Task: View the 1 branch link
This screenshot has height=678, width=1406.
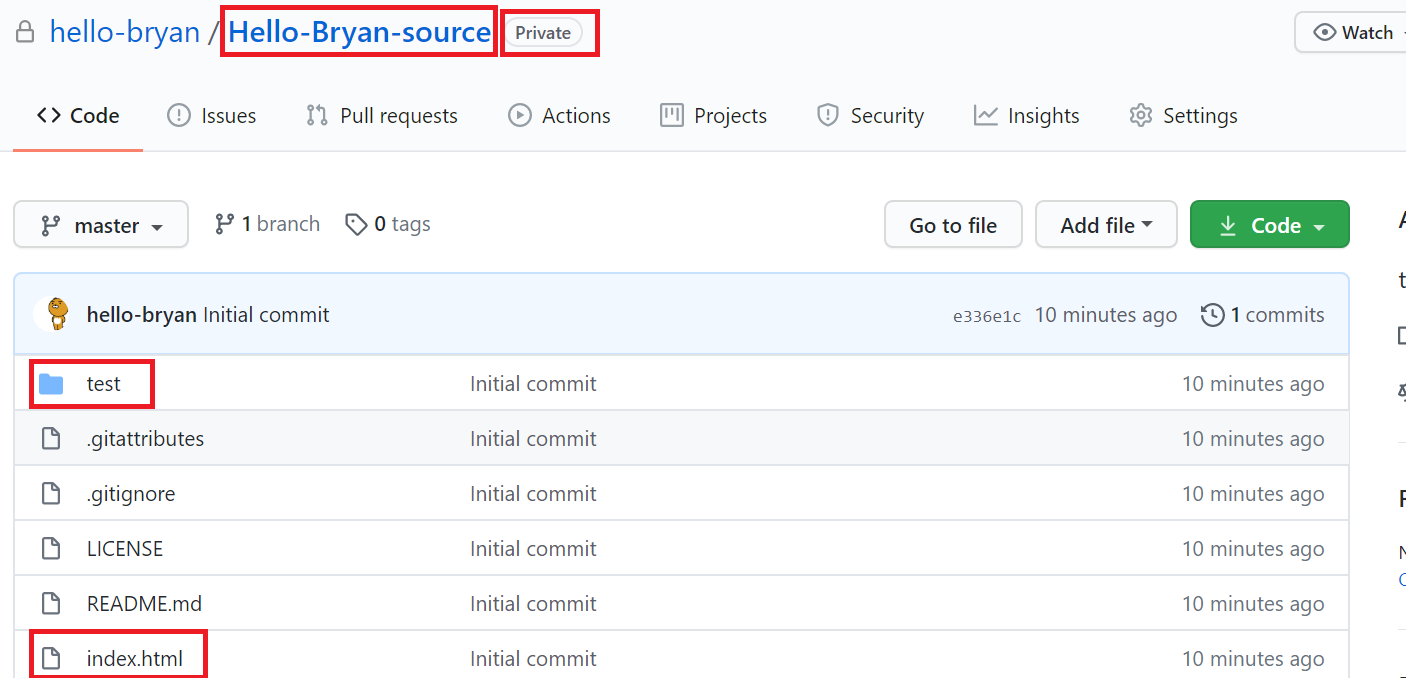Action: pos(267,224)
